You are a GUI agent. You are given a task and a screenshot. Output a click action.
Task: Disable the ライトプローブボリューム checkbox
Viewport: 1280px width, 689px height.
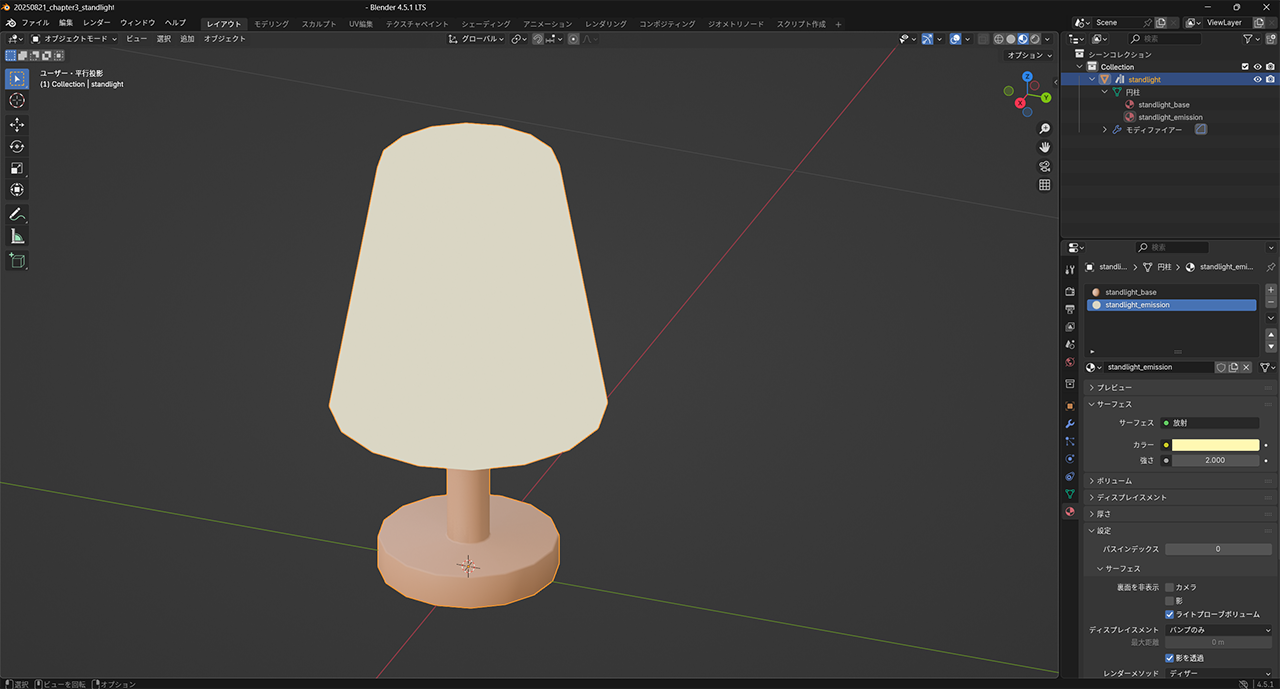pos(1170,614)
